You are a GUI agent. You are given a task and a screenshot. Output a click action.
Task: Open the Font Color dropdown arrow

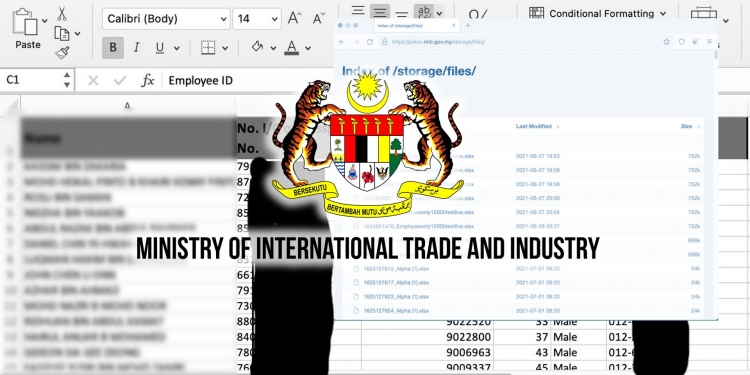(308, 48)
